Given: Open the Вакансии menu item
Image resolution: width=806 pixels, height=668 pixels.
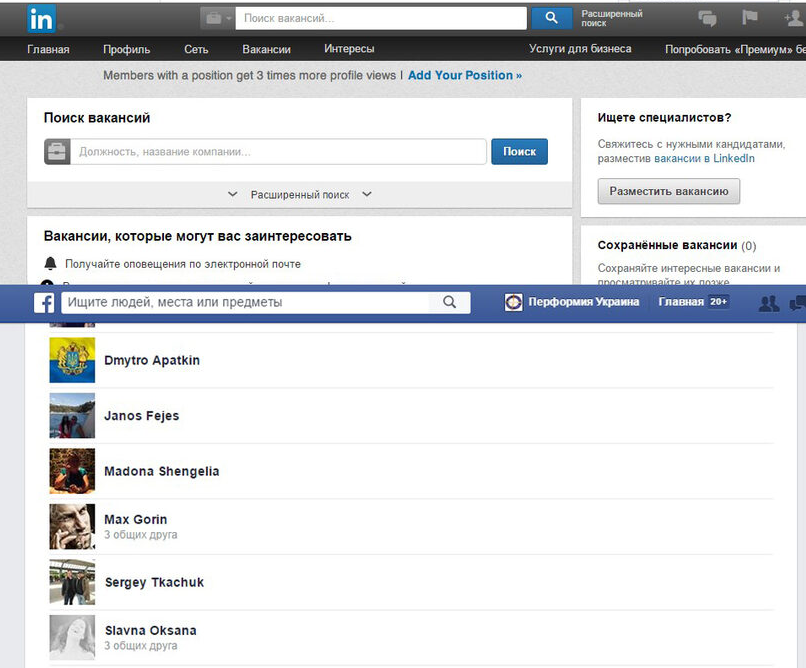Looking at the screenshot, I should [x=266, y=49].
